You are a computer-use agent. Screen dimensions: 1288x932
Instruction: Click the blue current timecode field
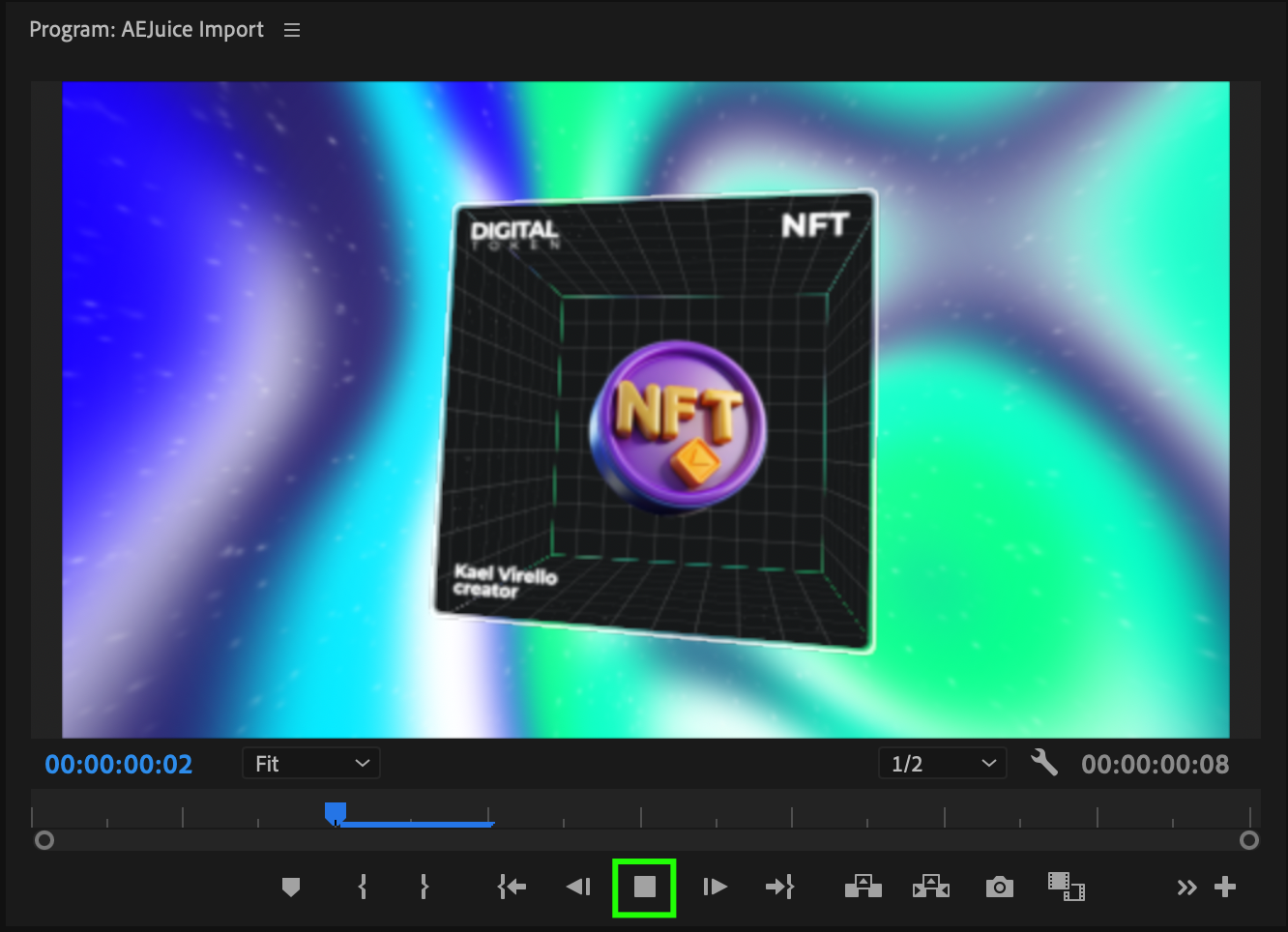(x=119, y=765)
